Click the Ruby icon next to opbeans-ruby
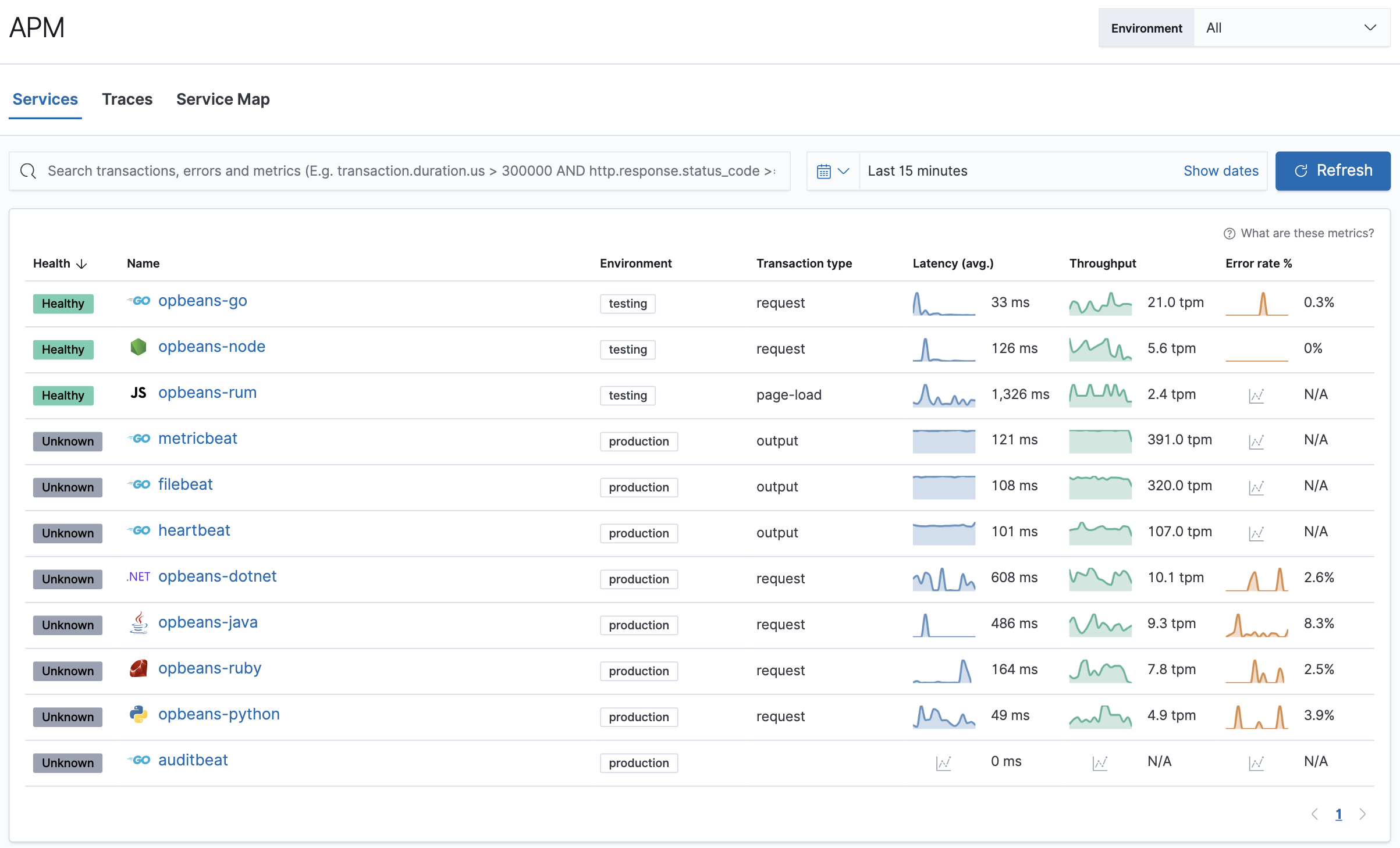This screenshot has width=1400, height=848. point(139,669)
